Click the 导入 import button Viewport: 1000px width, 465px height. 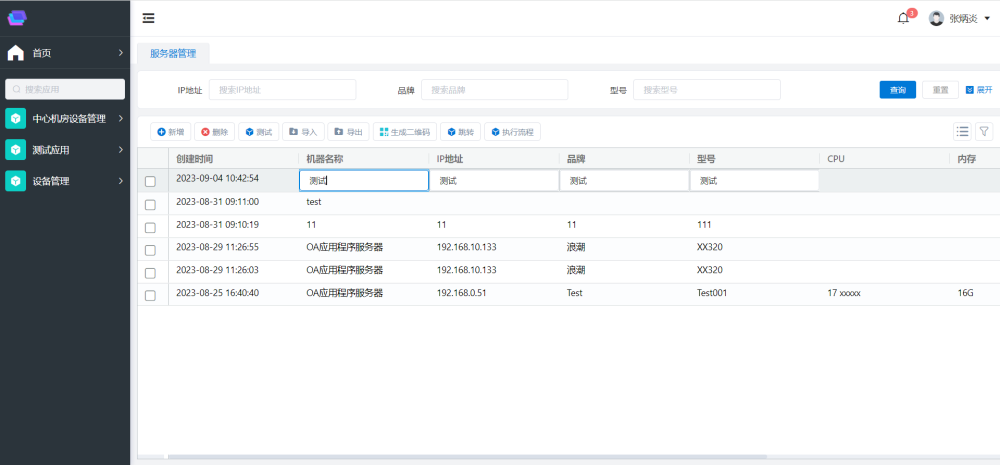click(303, 132)
